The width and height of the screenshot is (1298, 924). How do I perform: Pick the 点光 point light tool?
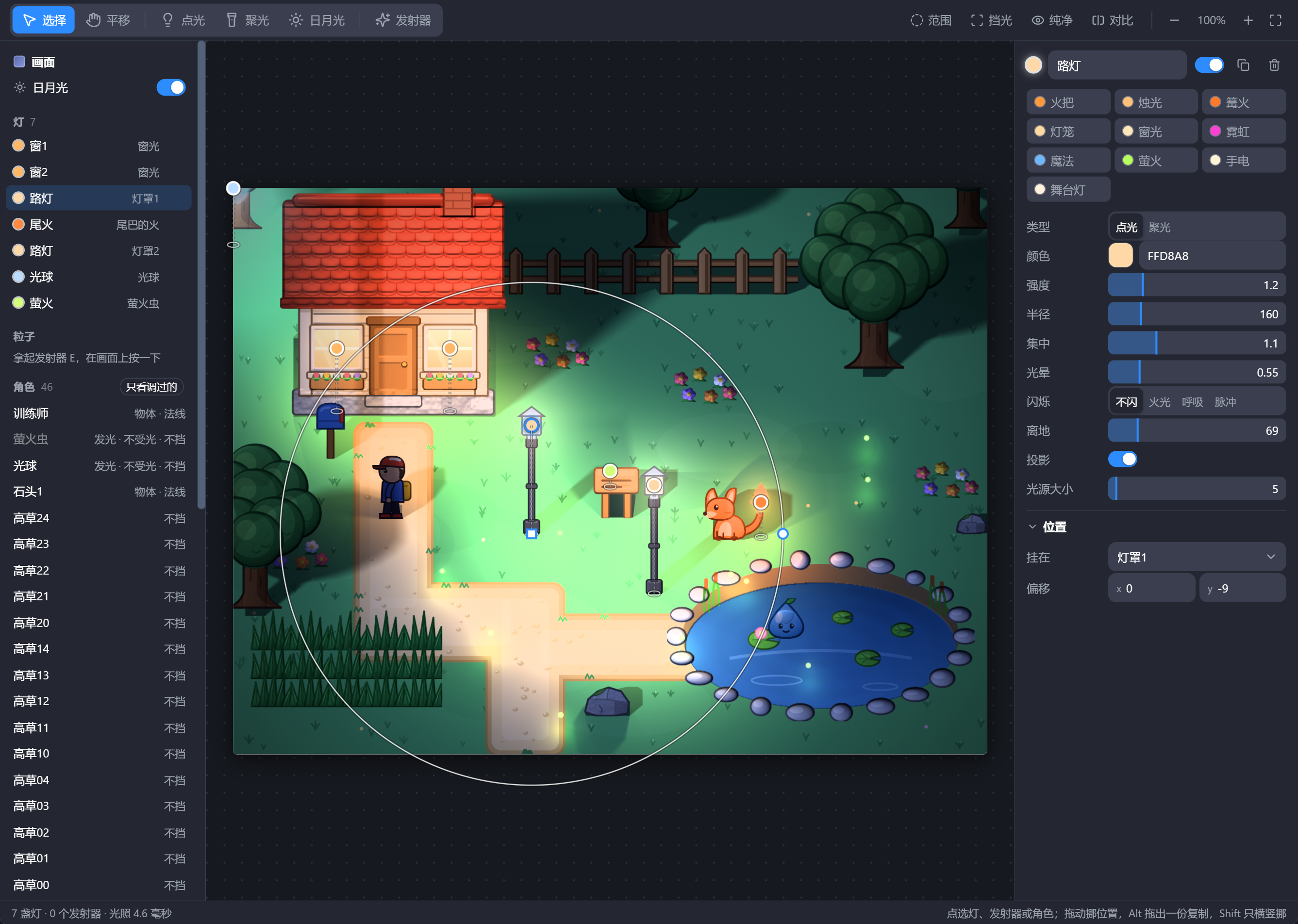pyautogui.click(x=183, y=20)
